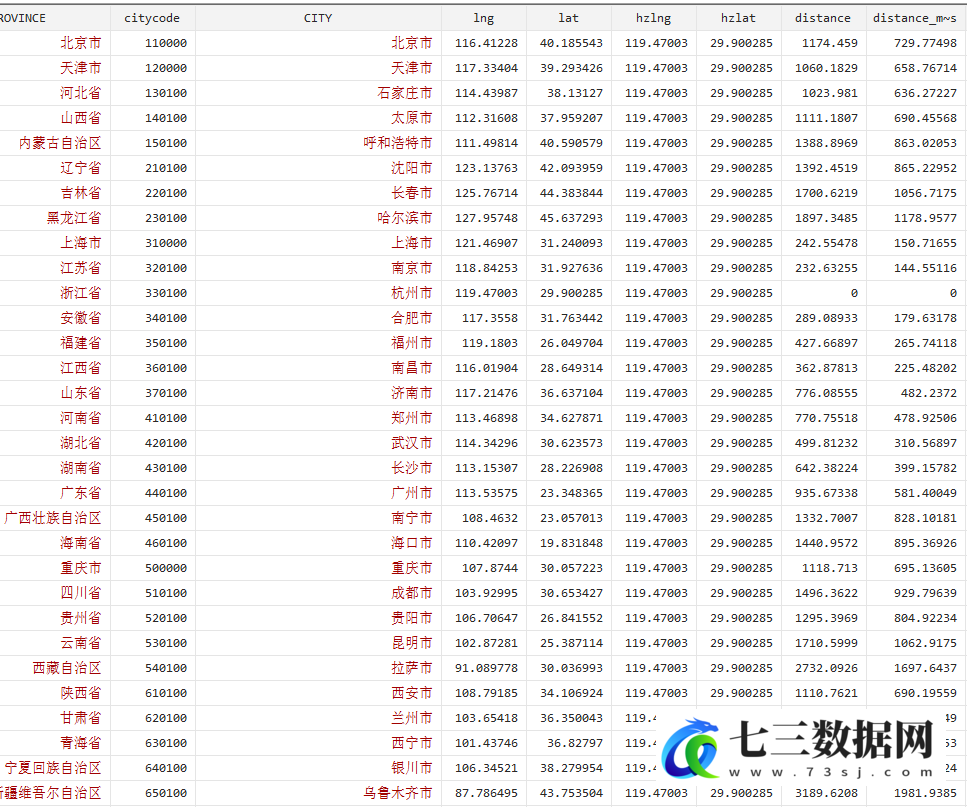The width and height of the screenshot is (967, 807).
Task: Click city cell 武汉市
Action: (412, 443)
